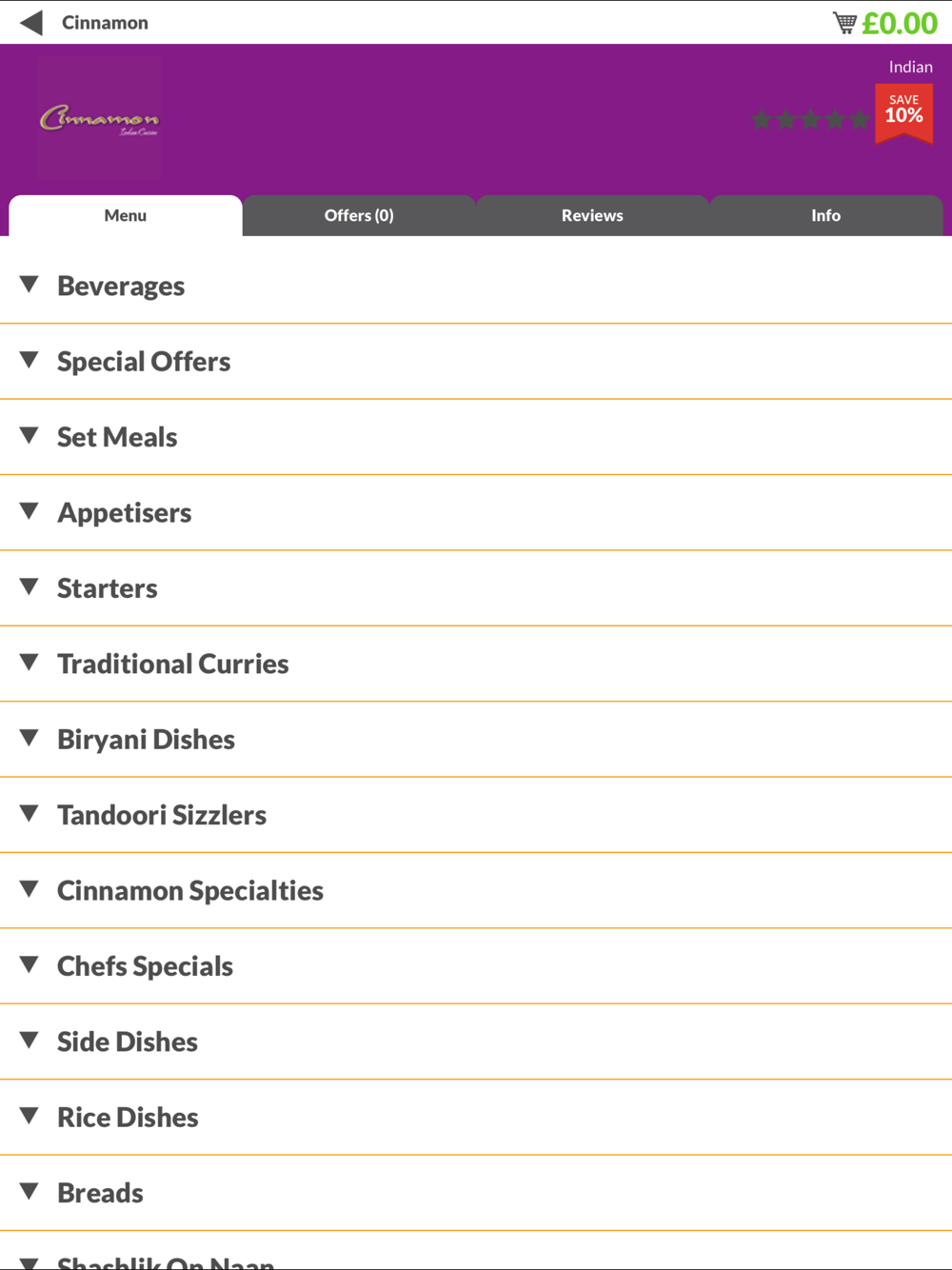Select the Appetisers category label
The height and width of the screenshot is (1270, 952).
click(125, 513)
